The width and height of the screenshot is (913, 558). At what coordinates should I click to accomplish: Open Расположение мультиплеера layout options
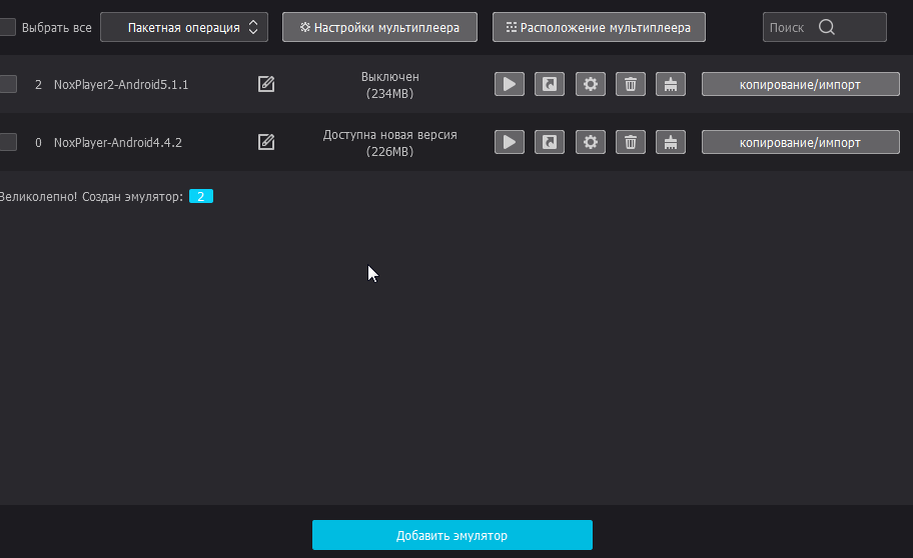coord(599,27)
